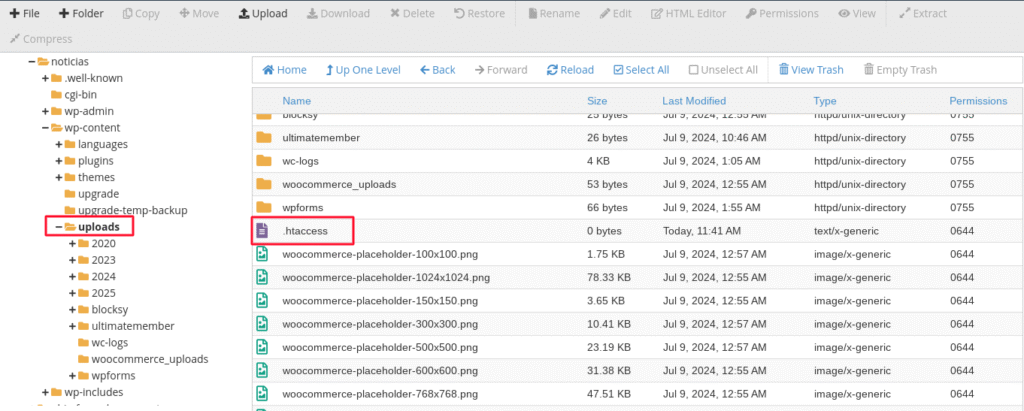Open the HTML Editor
This screenshot has height=411, width=1024.
[x=688, y=13]
